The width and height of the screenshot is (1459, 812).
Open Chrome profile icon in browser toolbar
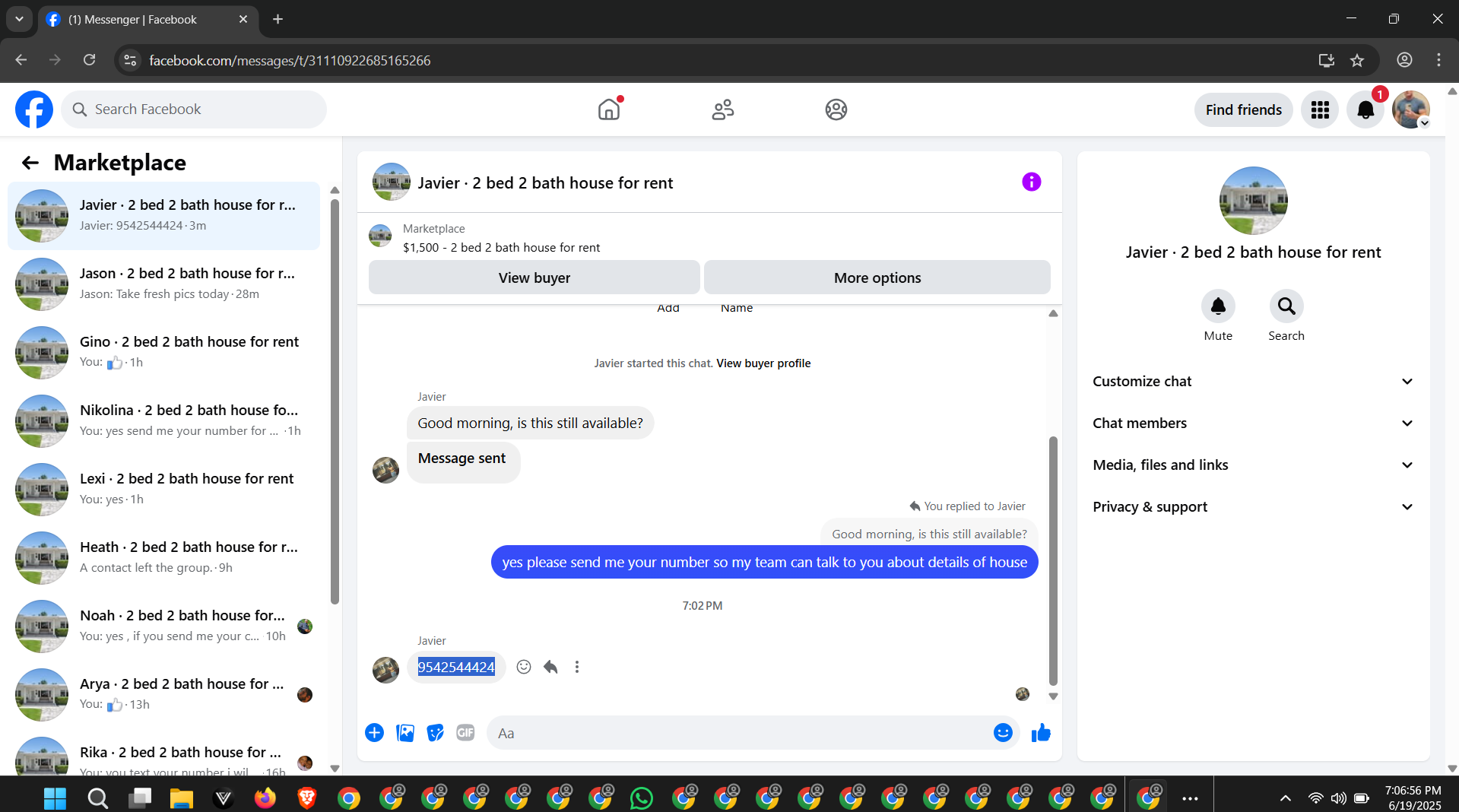[1404, 60]
